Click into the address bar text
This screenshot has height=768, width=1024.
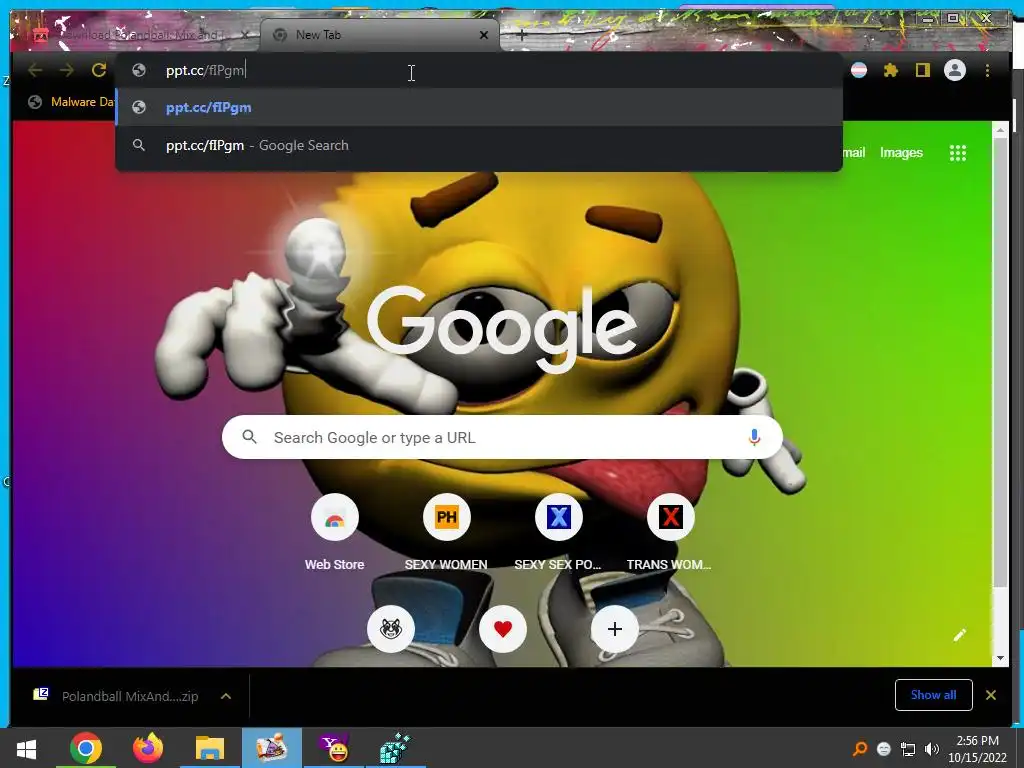click(x=204, y=70)
